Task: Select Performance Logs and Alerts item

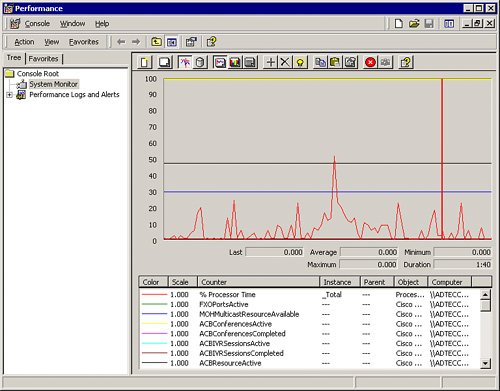Action: tap(74, 95)
